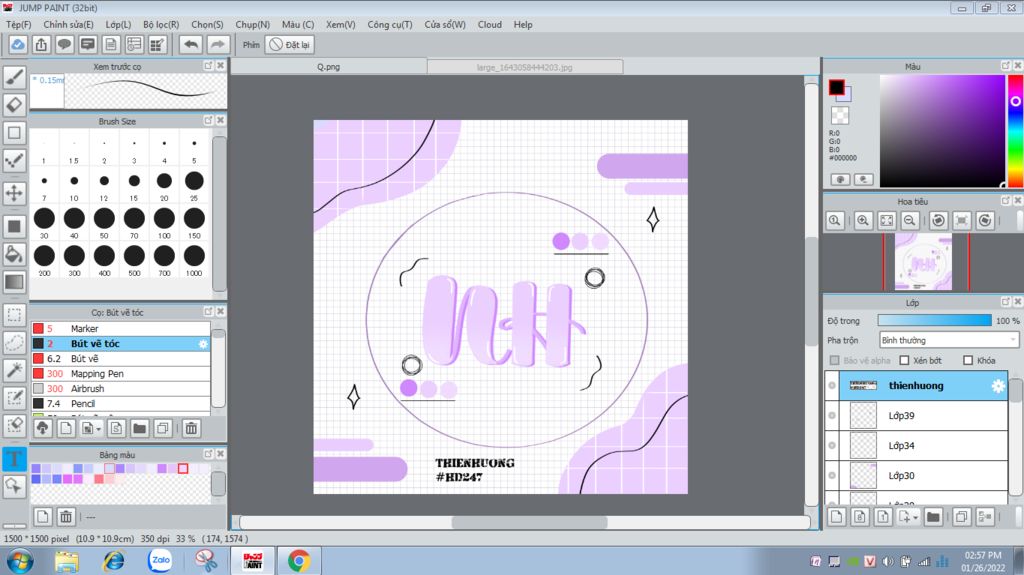The height and width of the screenshot is (575, 1024).
Task: Adjust the Độ trong opacity slider
Action: coord(935,320)
